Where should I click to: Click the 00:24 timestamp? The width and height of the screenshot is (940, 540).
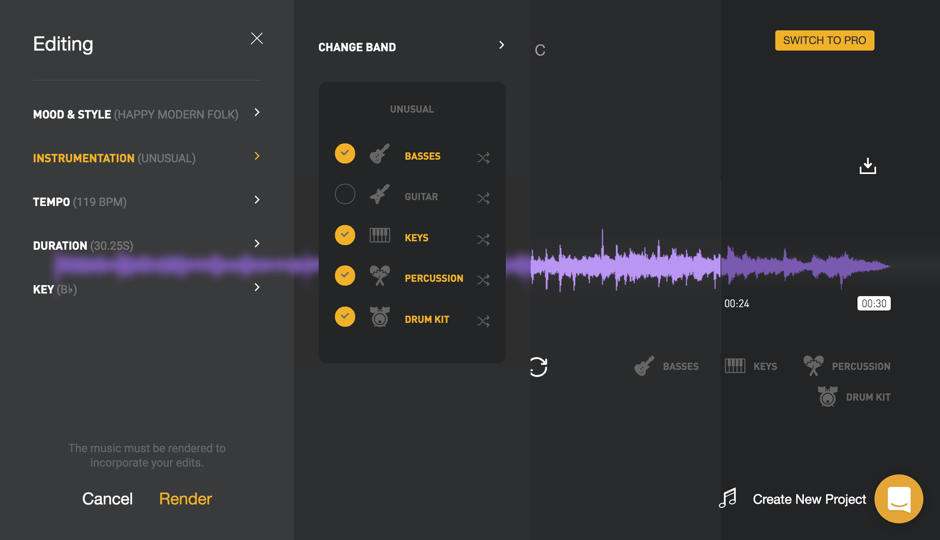(x=736, y=303)
